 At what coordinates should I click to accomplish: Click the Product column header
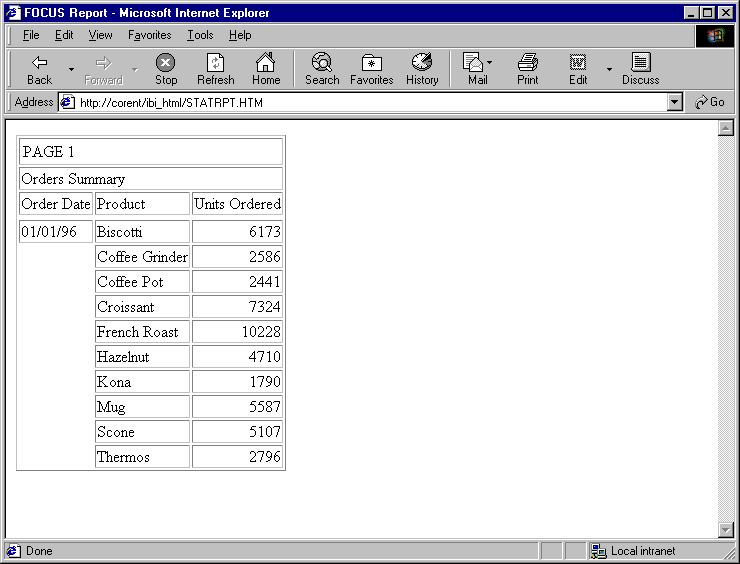pos(143,204)
